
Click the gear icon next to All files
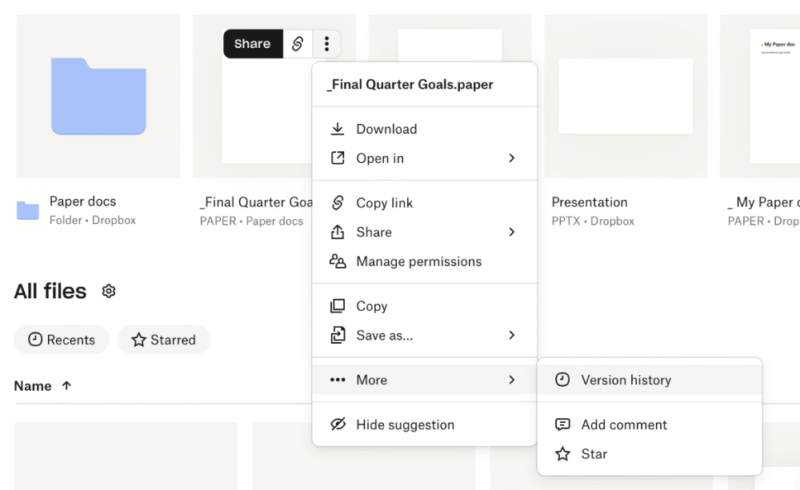pos(109,291)
